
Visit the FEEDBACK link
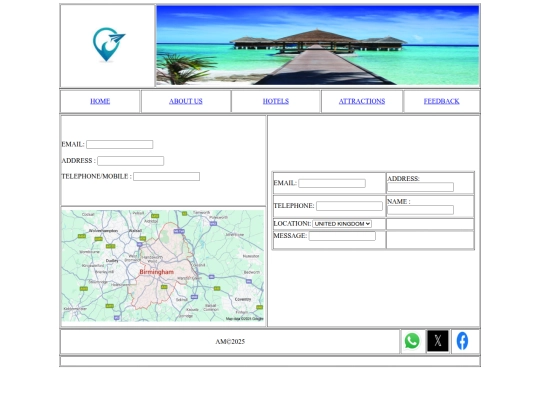click(442, 101)
